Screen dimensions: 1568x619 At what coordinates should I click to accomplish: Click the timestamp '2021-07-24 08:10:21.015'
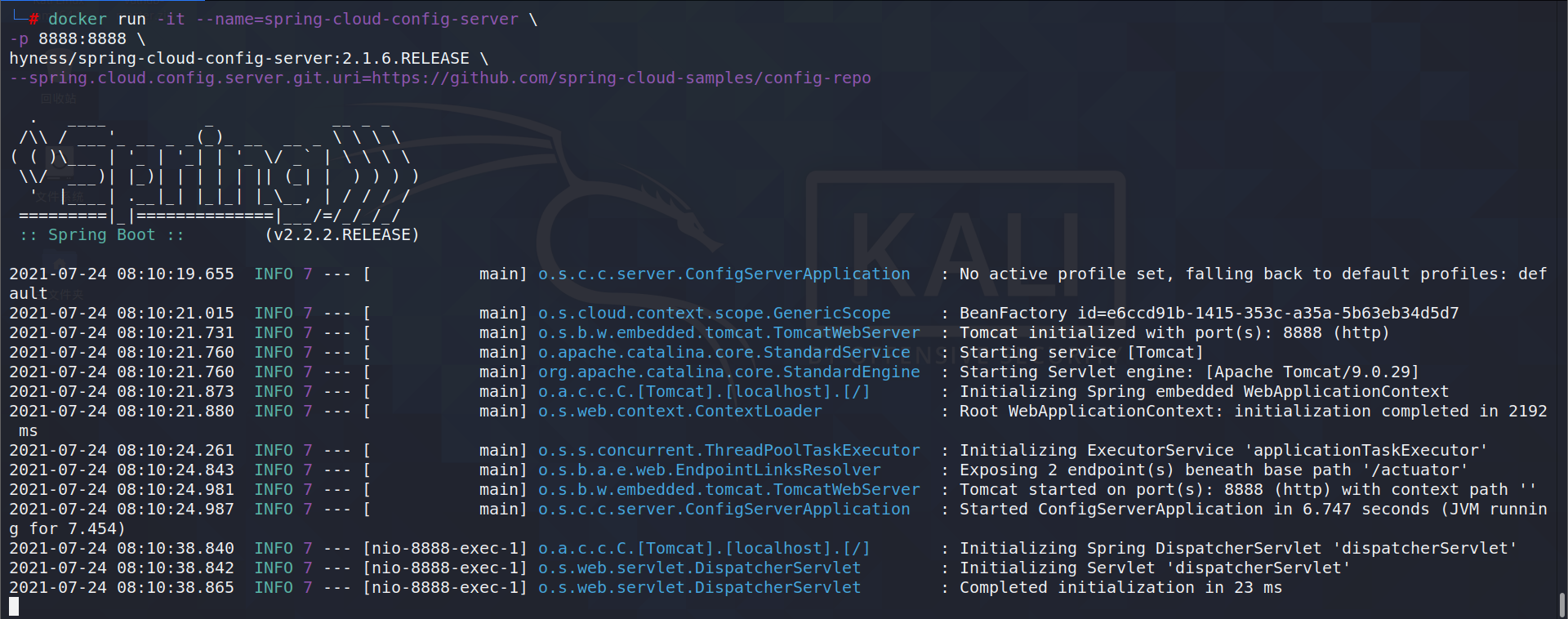122,314
